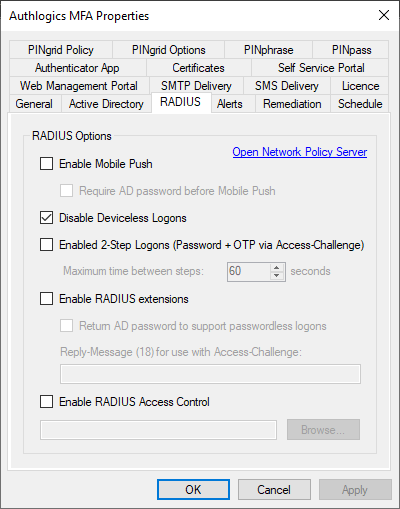Image resolution: width=400 pixels, height=509 pixels.
Task: Close the Authlogics MFA Properties dialog
Action: pyautogui.click(x=384, y=15)
